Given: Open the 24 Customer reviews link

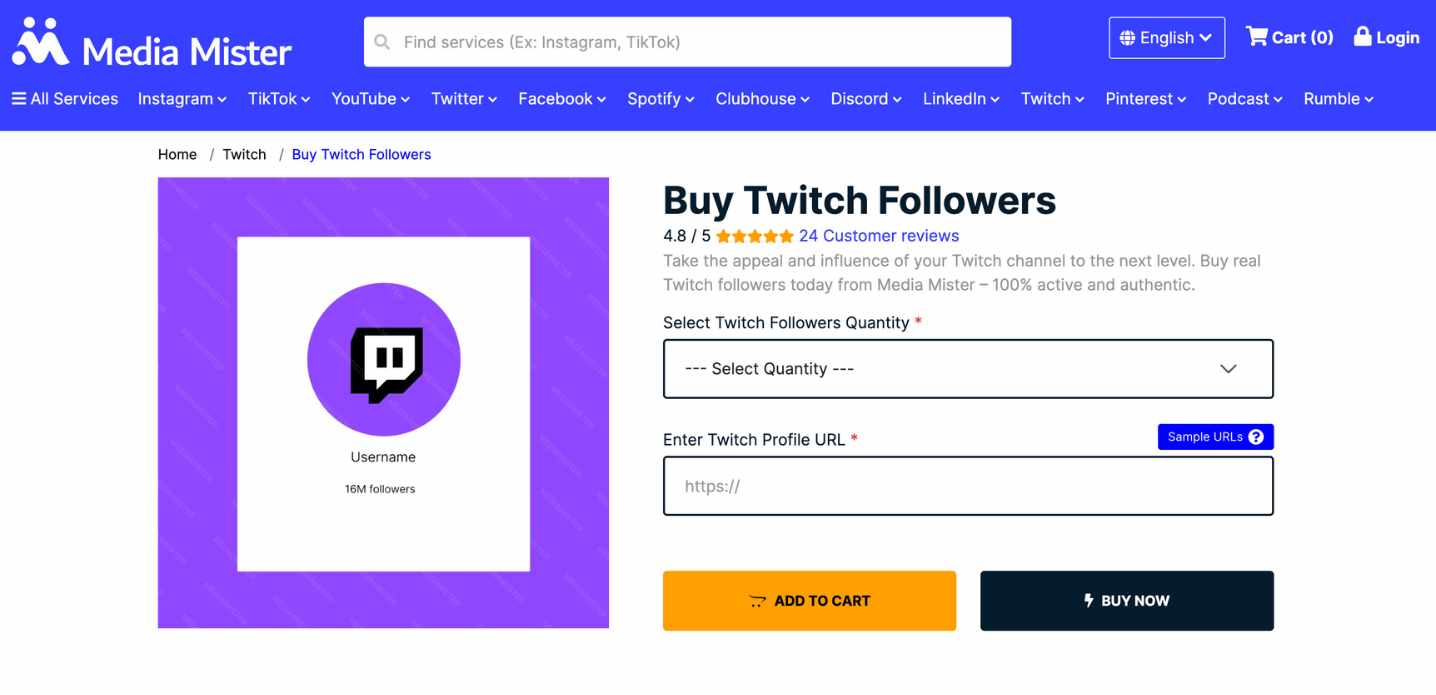Looking at the screenshot, I should (x=879, y=236).
